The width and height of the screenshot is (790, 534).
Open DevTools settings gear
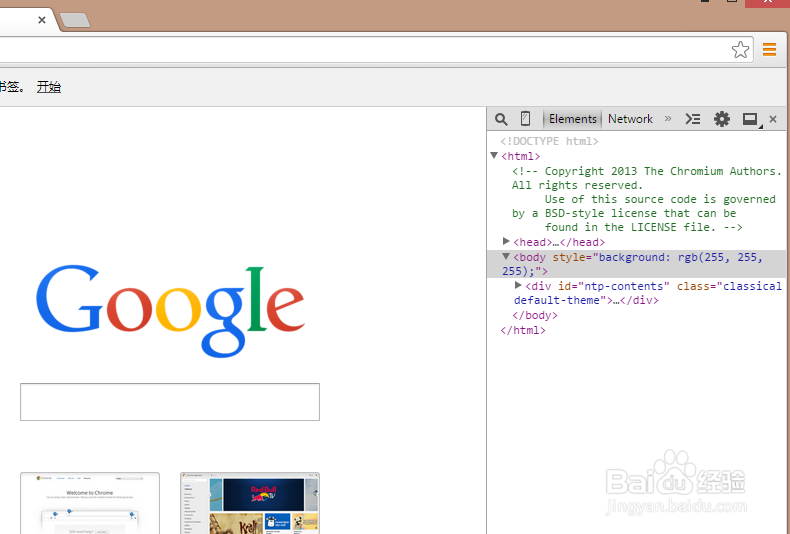[x=721, y=119]
